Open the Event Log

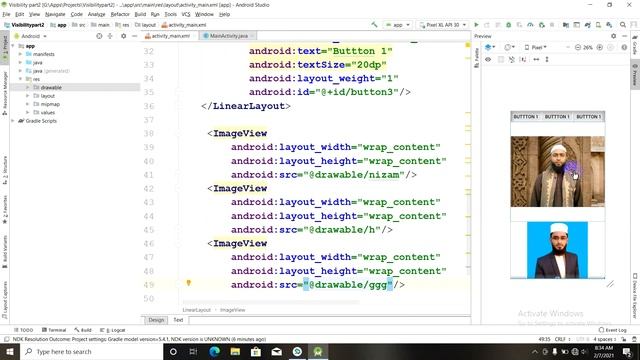click(x=613, y=330)
